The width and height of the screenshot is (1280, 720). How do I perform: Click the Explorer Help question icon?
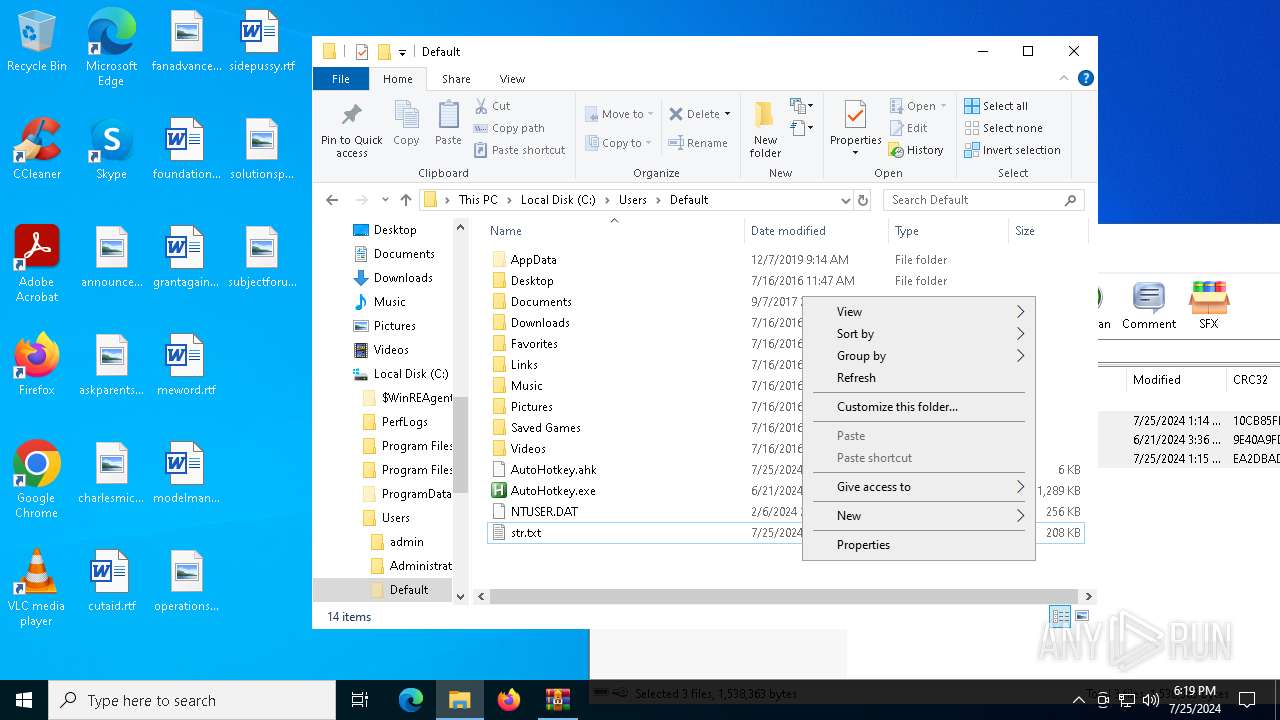(x=1085, y=78)
